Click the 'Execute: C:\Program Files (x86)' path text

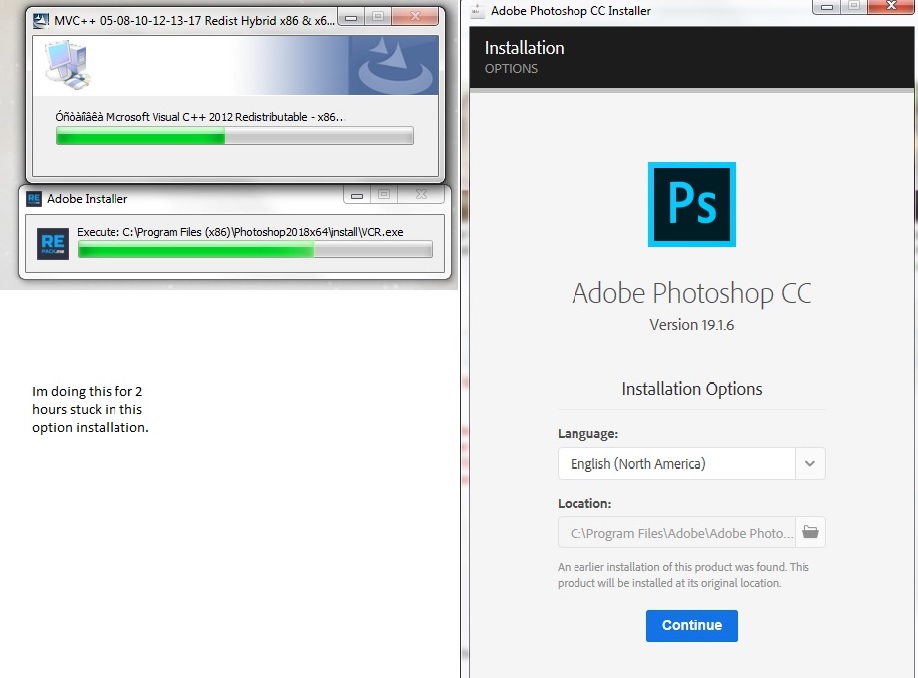[240, 232]
